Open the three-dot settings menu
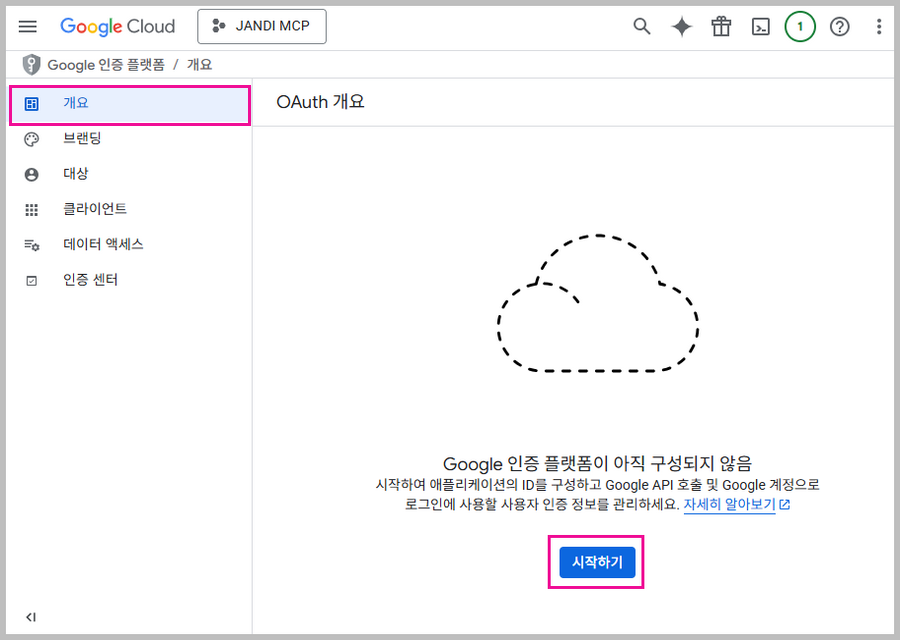This screenshot has height=640, width=900. [x=879, y=27]
